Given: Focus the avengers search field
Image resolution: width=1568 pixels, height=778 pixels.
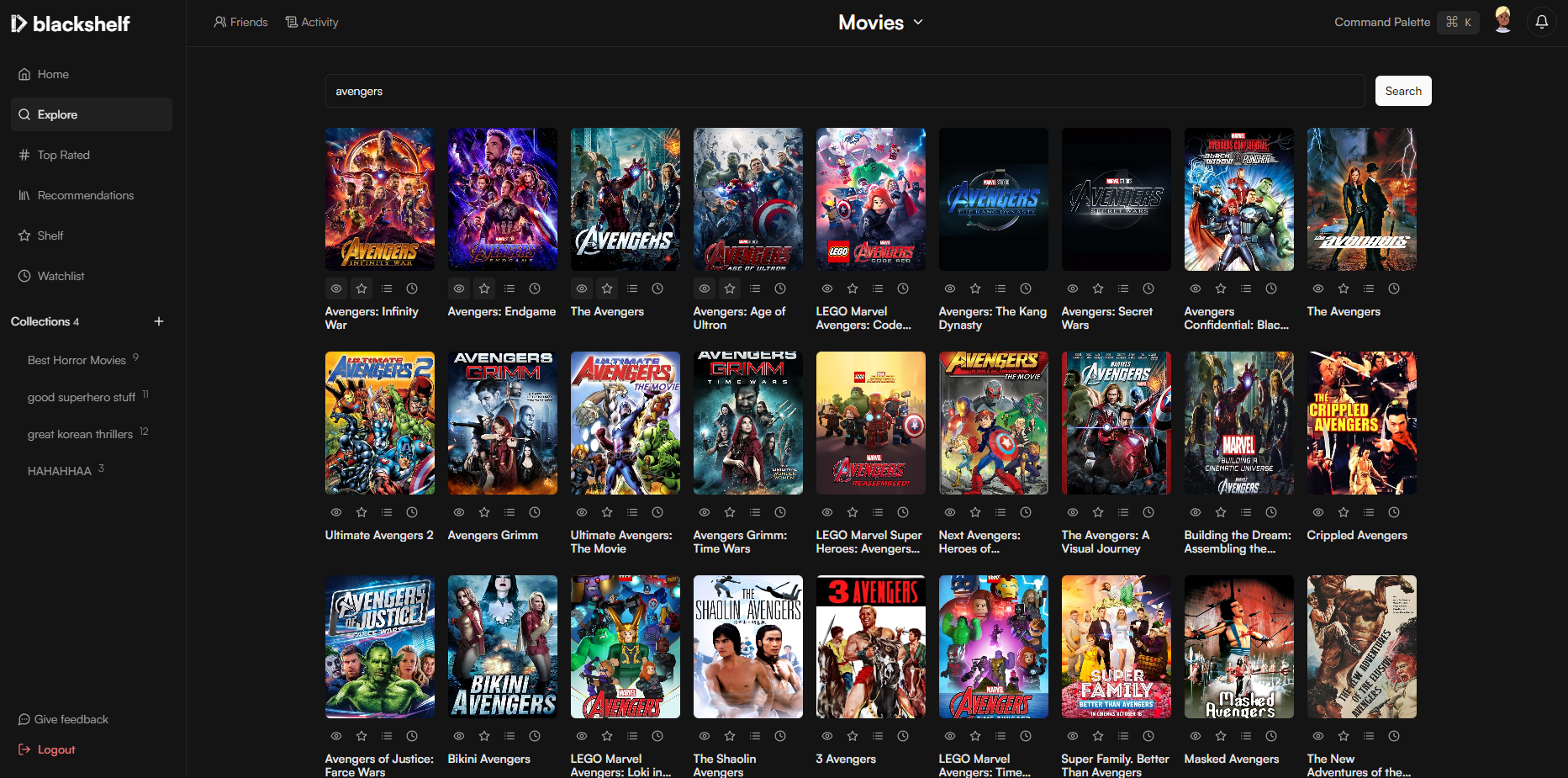Looking at the screenshot, I should click(x=845, y=91).
